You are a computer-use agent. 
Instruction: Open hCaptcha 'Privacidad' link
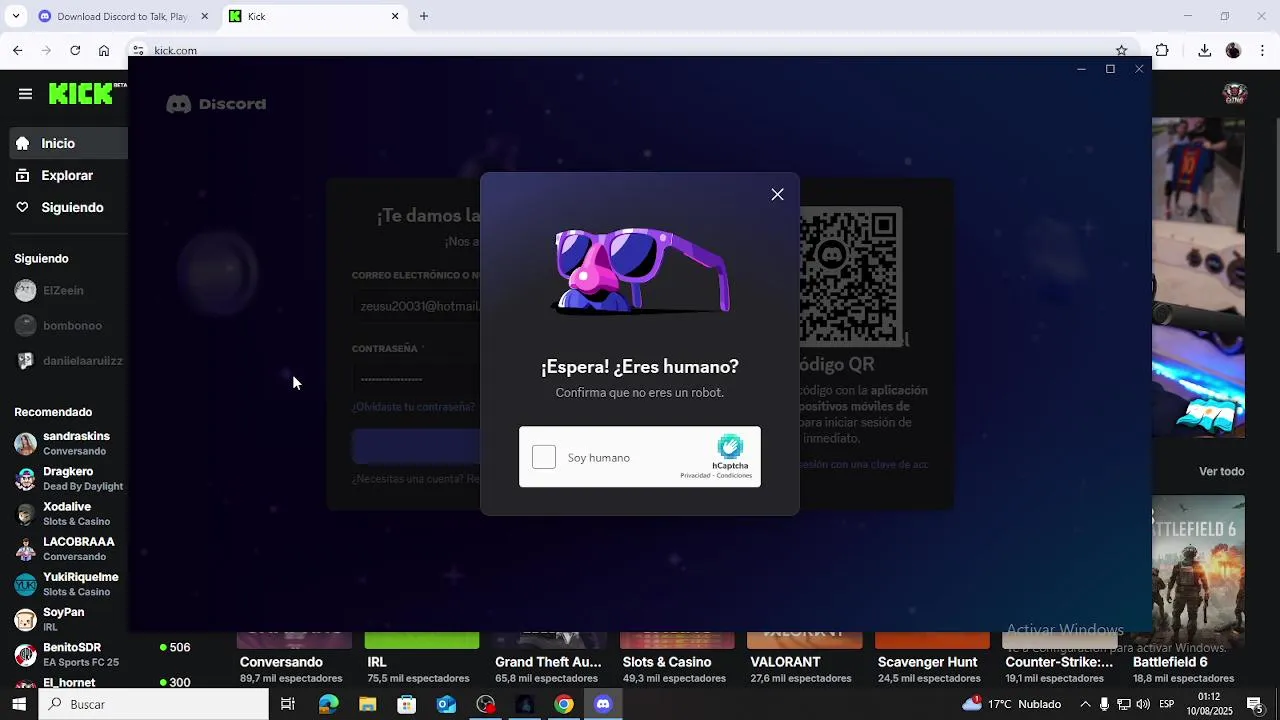tap(695, 475)
